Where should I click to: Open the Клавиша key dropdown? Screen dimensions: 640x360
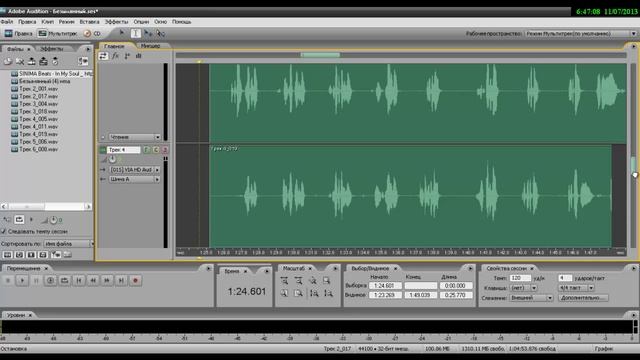pyautogui.click(x=524, y=288)
